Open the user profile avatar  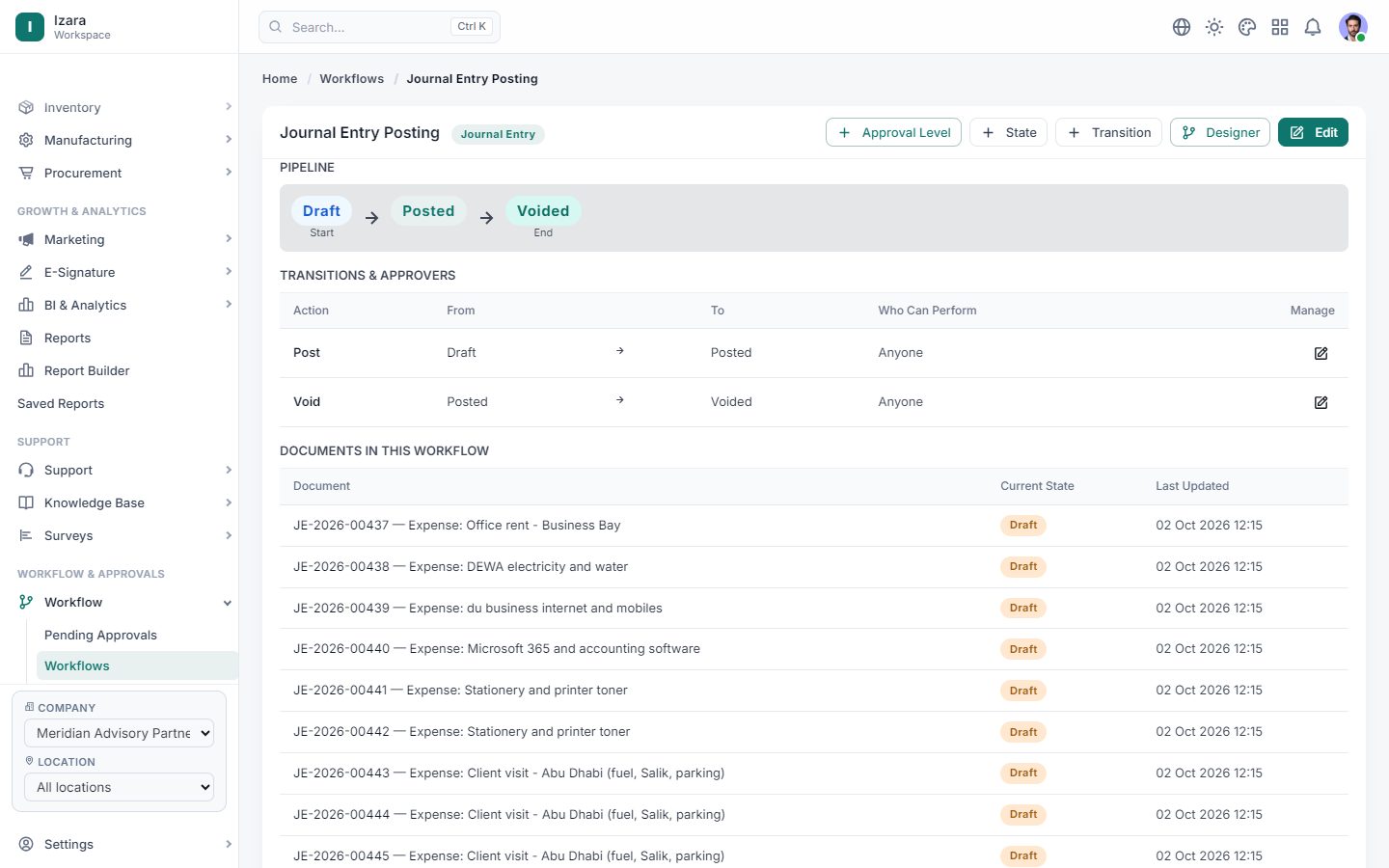pyautogui.click(x=1353, y=27)
